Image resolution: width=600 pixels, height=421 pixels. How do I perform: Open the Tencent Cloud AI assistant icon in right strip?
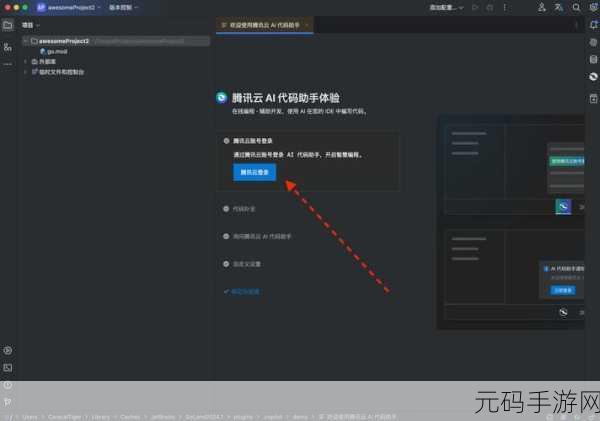[x=593, y=77]
